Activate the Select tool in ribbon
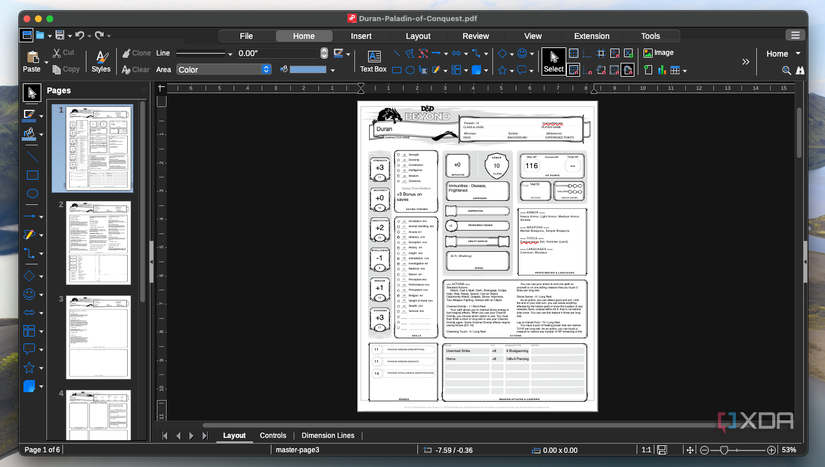The width and height of the screenshot is (825, 467). tap(554, 62)
